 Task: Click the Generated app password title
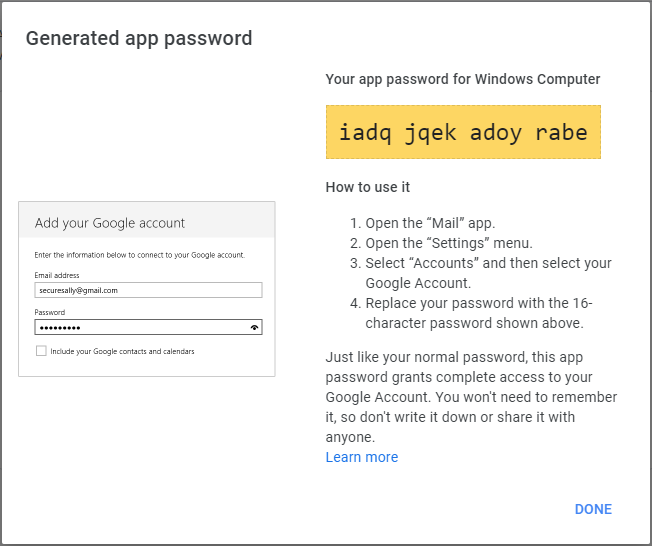[139, 39]
